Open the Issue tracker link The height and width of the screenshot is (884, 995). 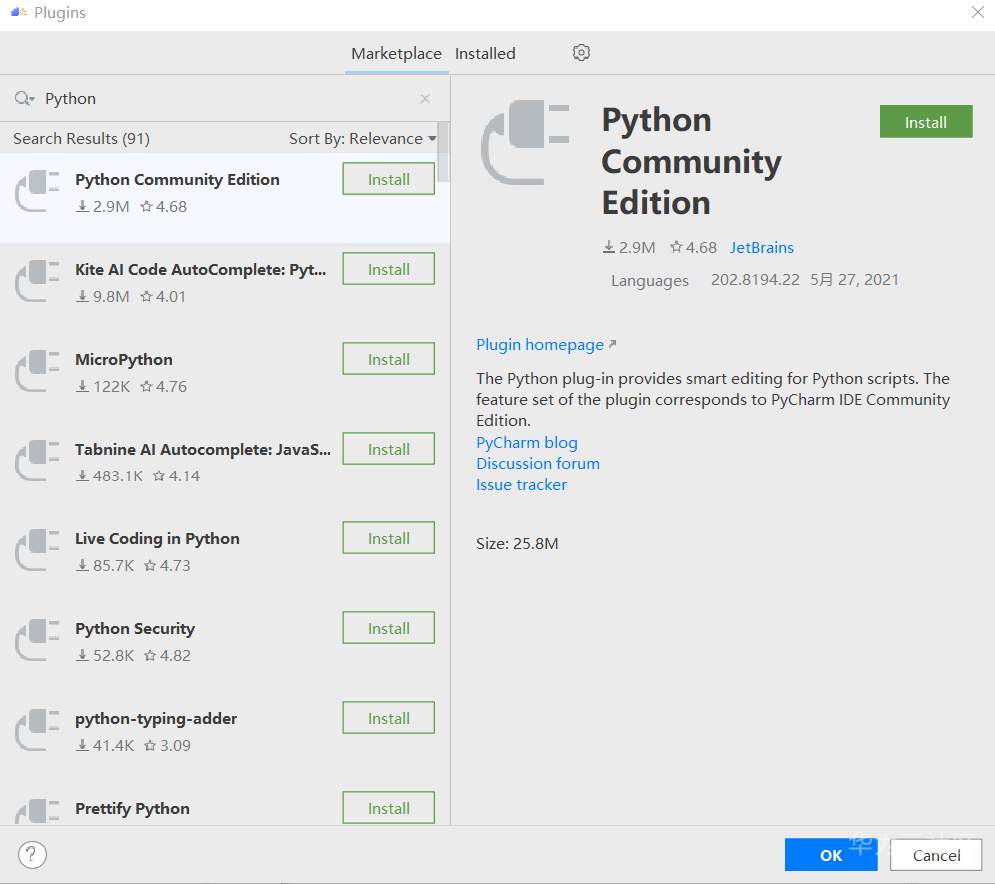[x=521, y=485]
